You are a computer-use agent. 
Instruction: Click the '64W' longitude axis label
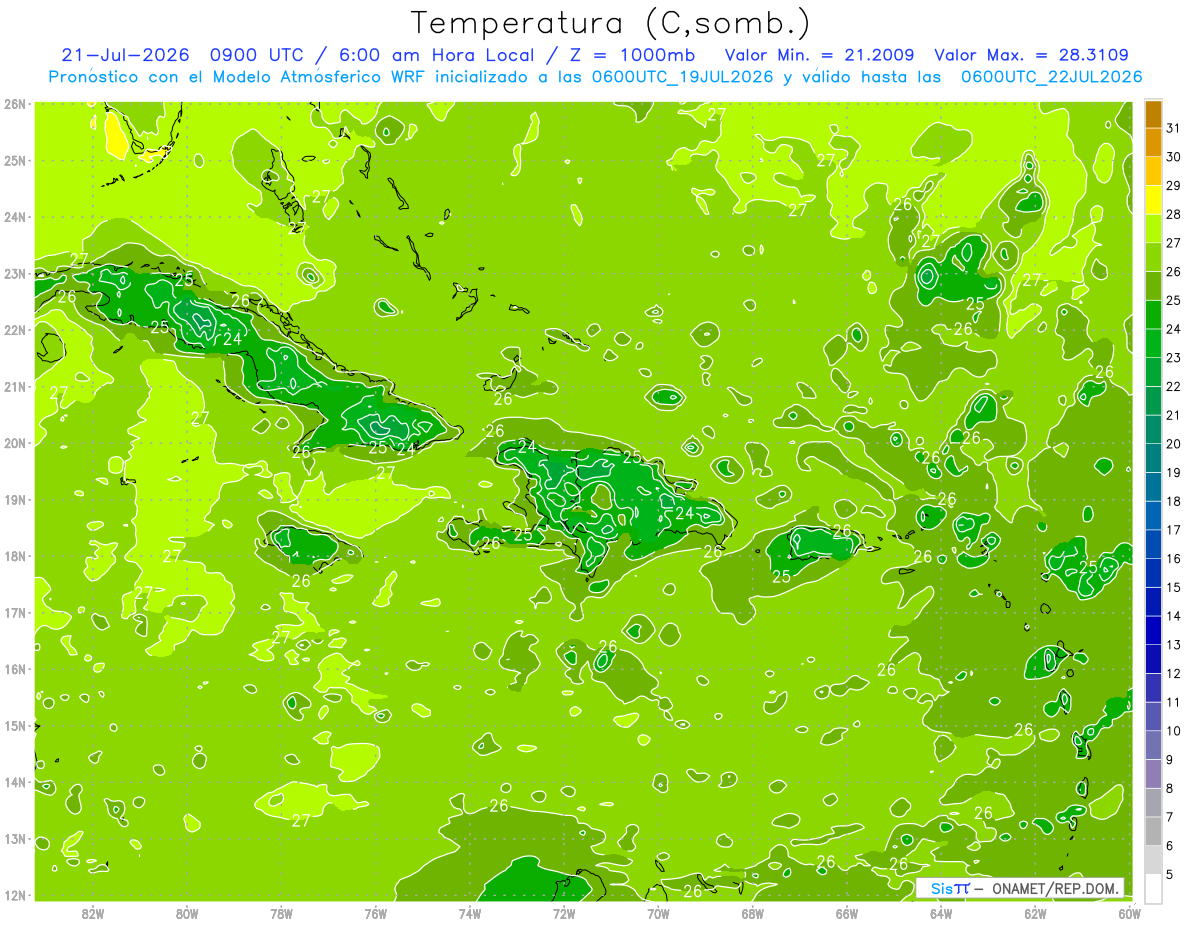pyautogui.click(x=941, y=914)
